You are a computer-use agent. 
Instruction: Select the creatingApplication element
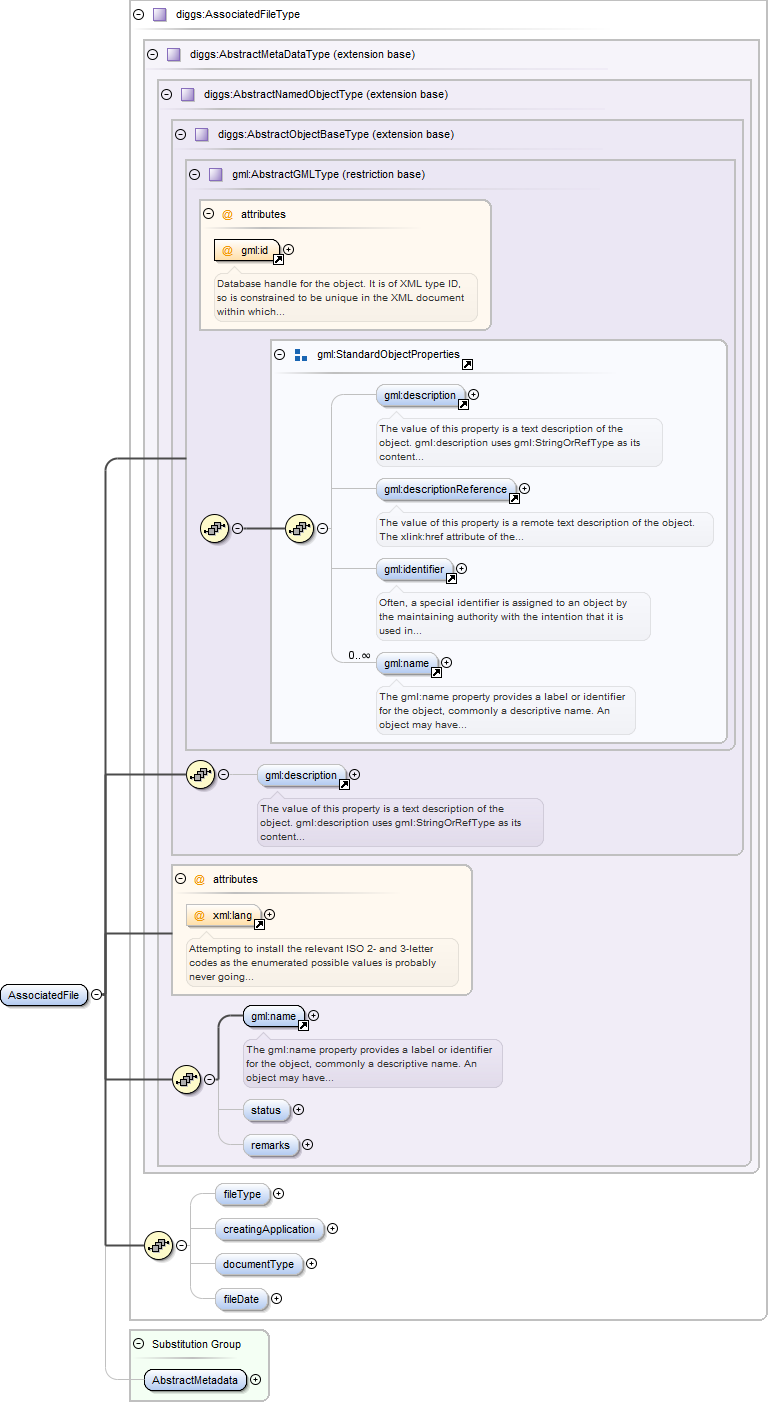pos(268,1229)
